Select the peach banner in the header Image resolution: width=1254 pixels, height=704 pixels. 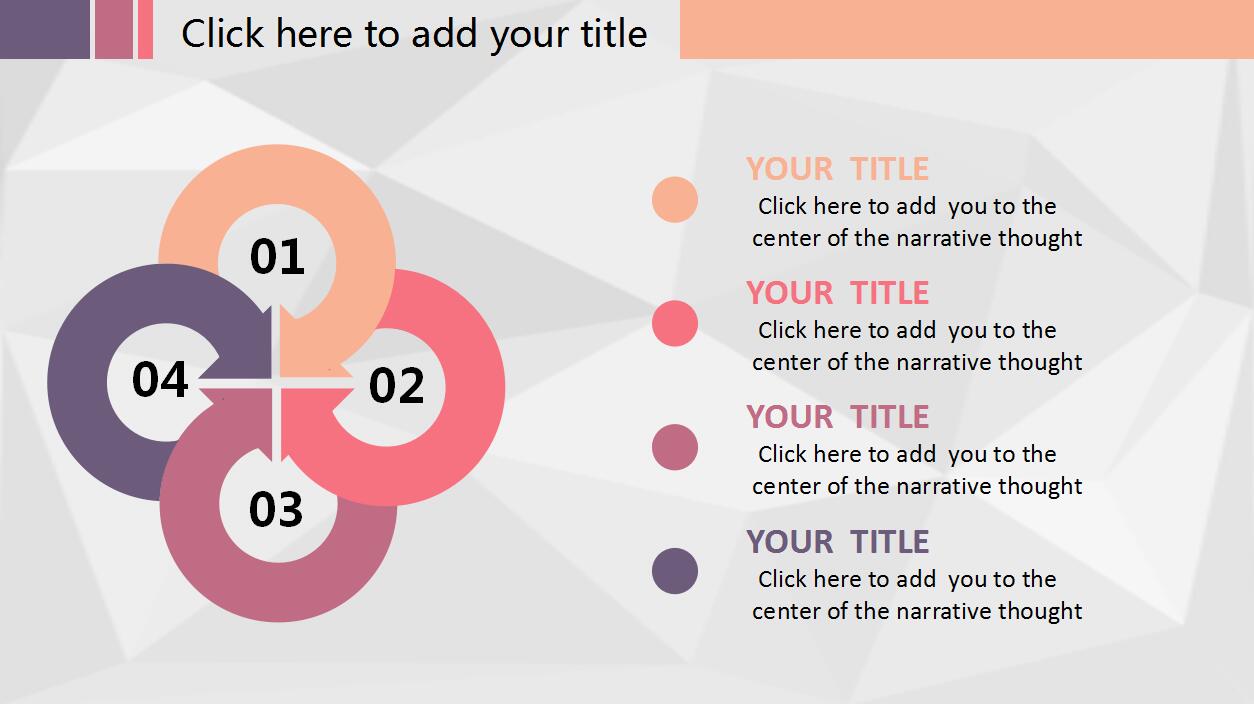click(x=966, y=29)
